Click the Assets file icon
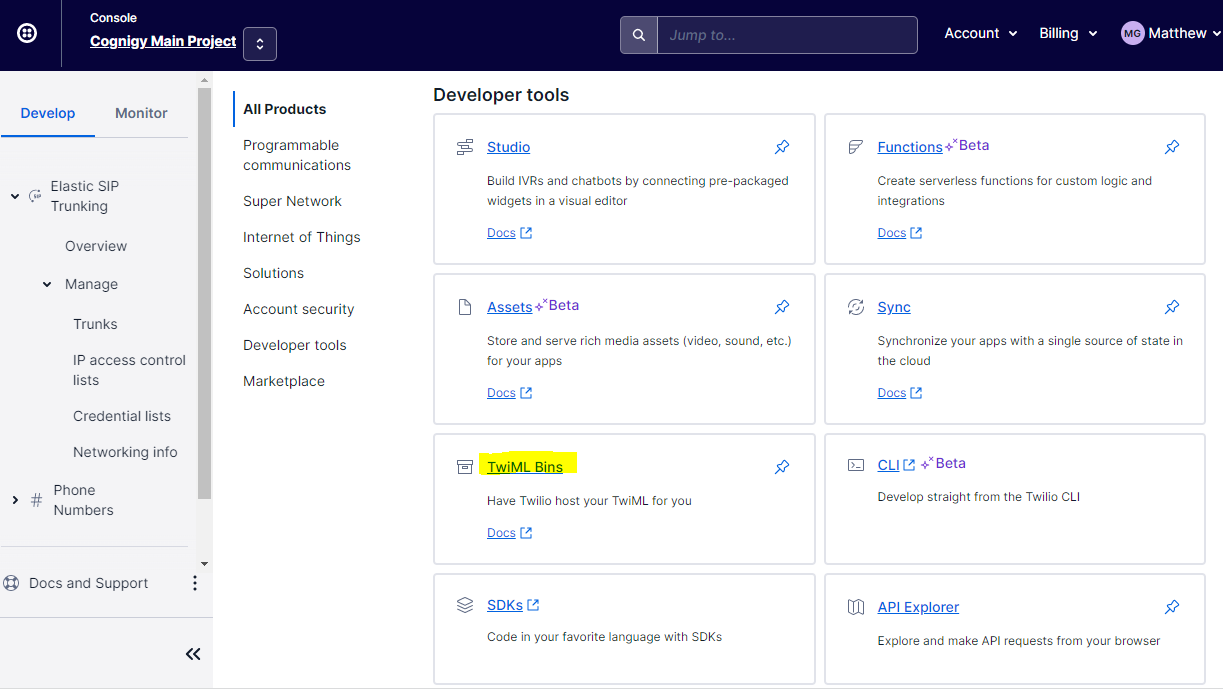 click(465, 307)
